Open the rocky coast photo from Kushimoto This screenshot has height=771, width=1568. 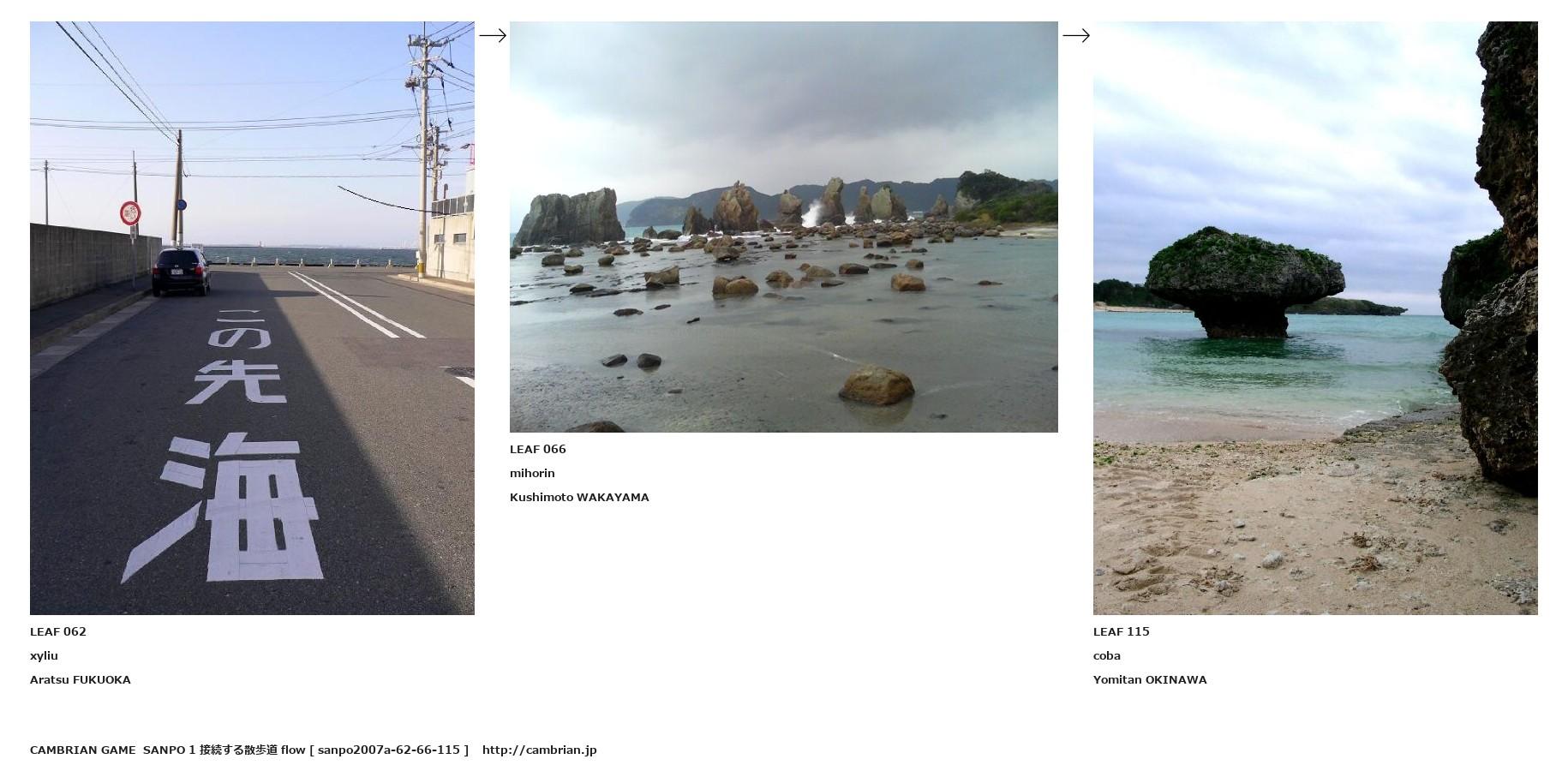(784, 227)
